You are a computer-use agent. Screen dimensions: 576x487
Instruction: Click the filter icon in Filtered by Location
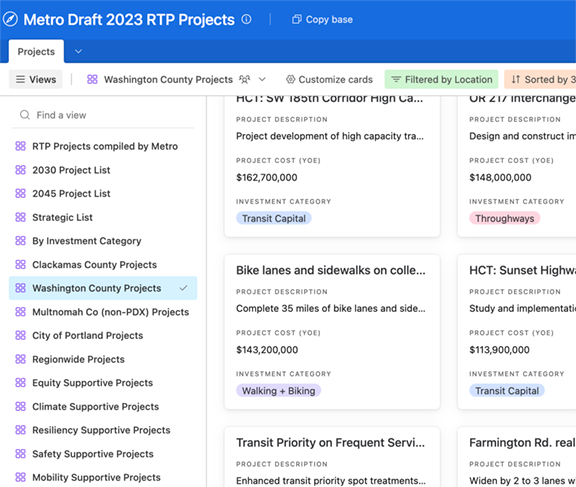(396, 79)
